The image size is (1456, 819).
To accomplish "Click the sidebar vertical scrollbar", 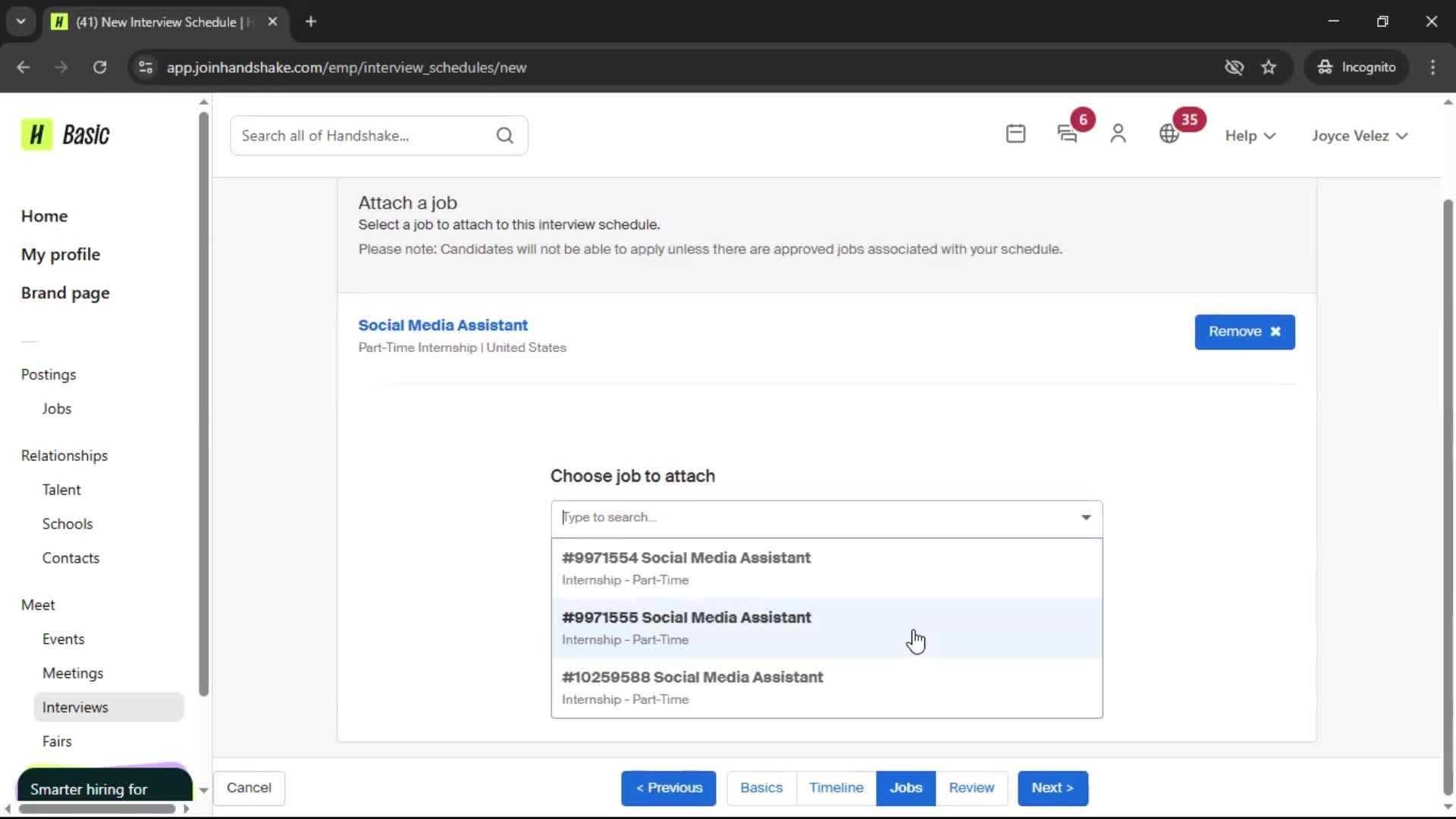I will coord(203,403).
